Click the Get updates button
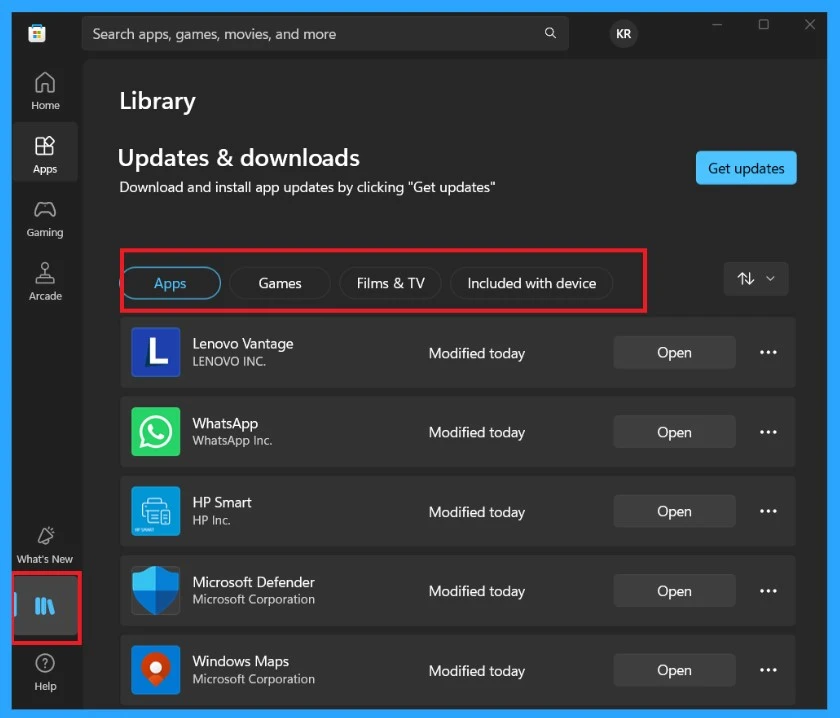840x718 pixels. [746, 168]
